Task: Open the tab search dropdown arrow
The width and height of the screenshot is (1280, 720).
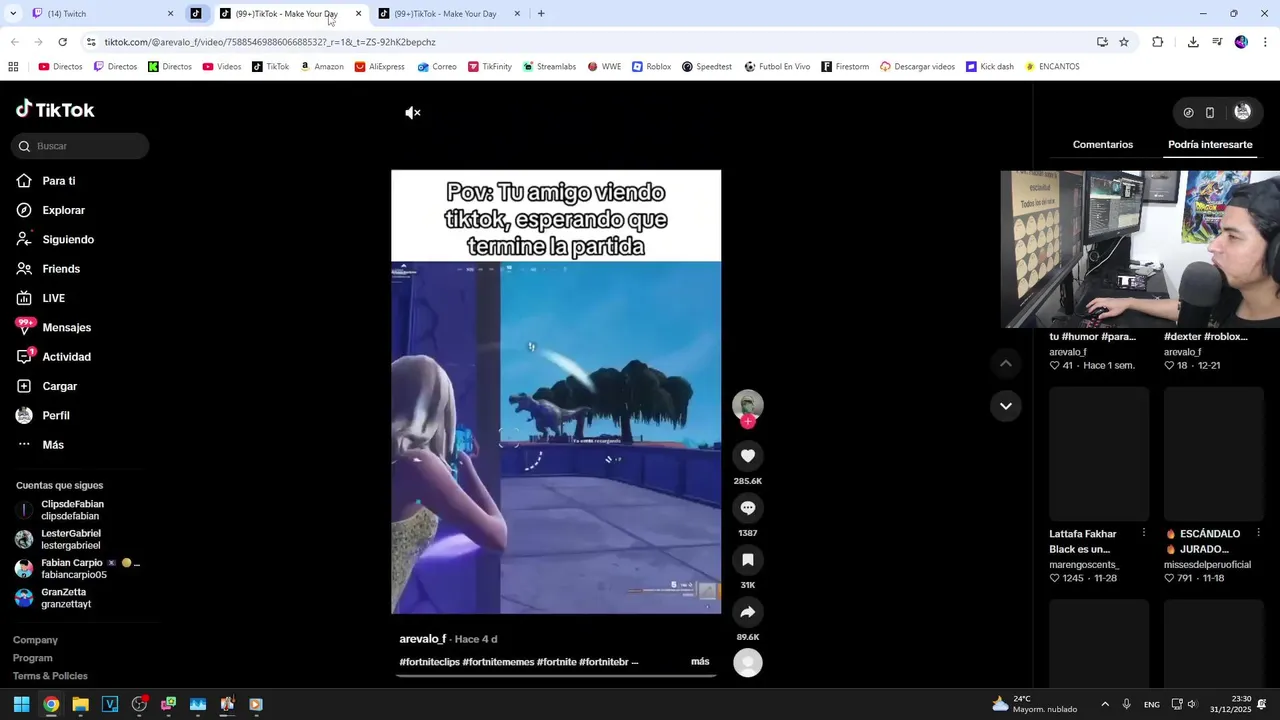Action: (13, 14)
